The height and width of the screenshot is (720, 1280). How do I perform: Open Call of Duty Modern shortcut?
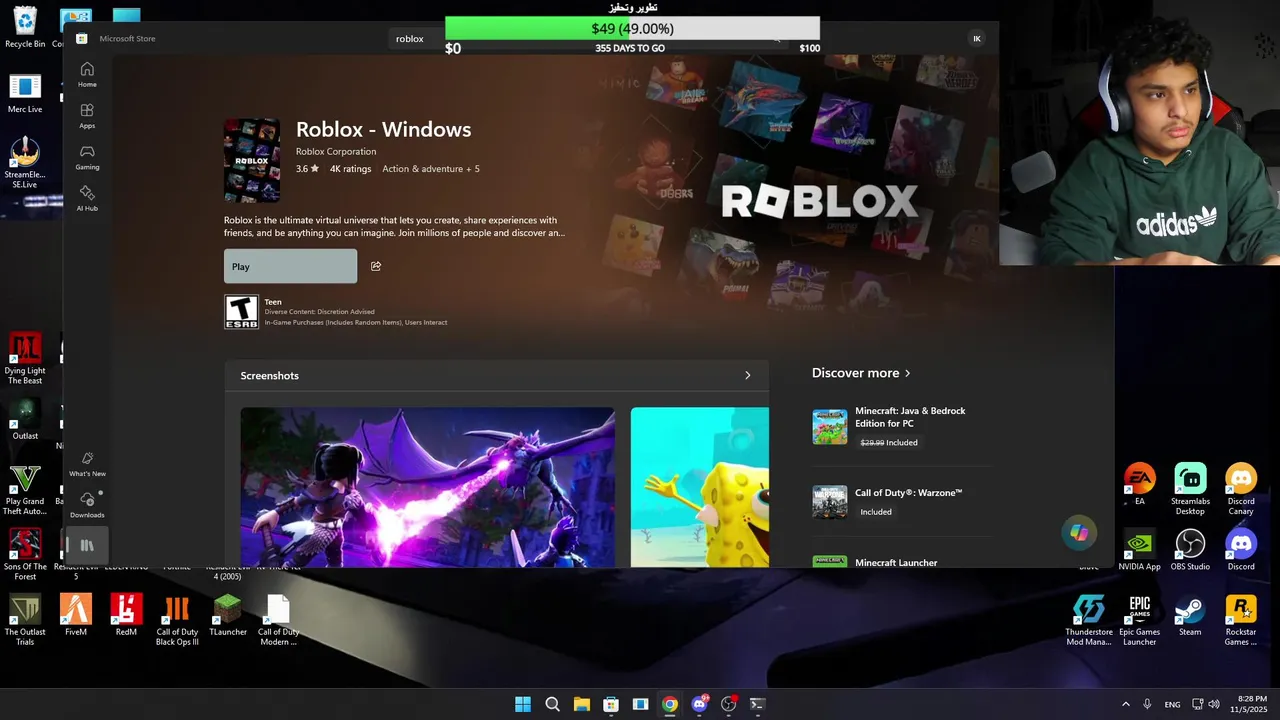point(278,619)
